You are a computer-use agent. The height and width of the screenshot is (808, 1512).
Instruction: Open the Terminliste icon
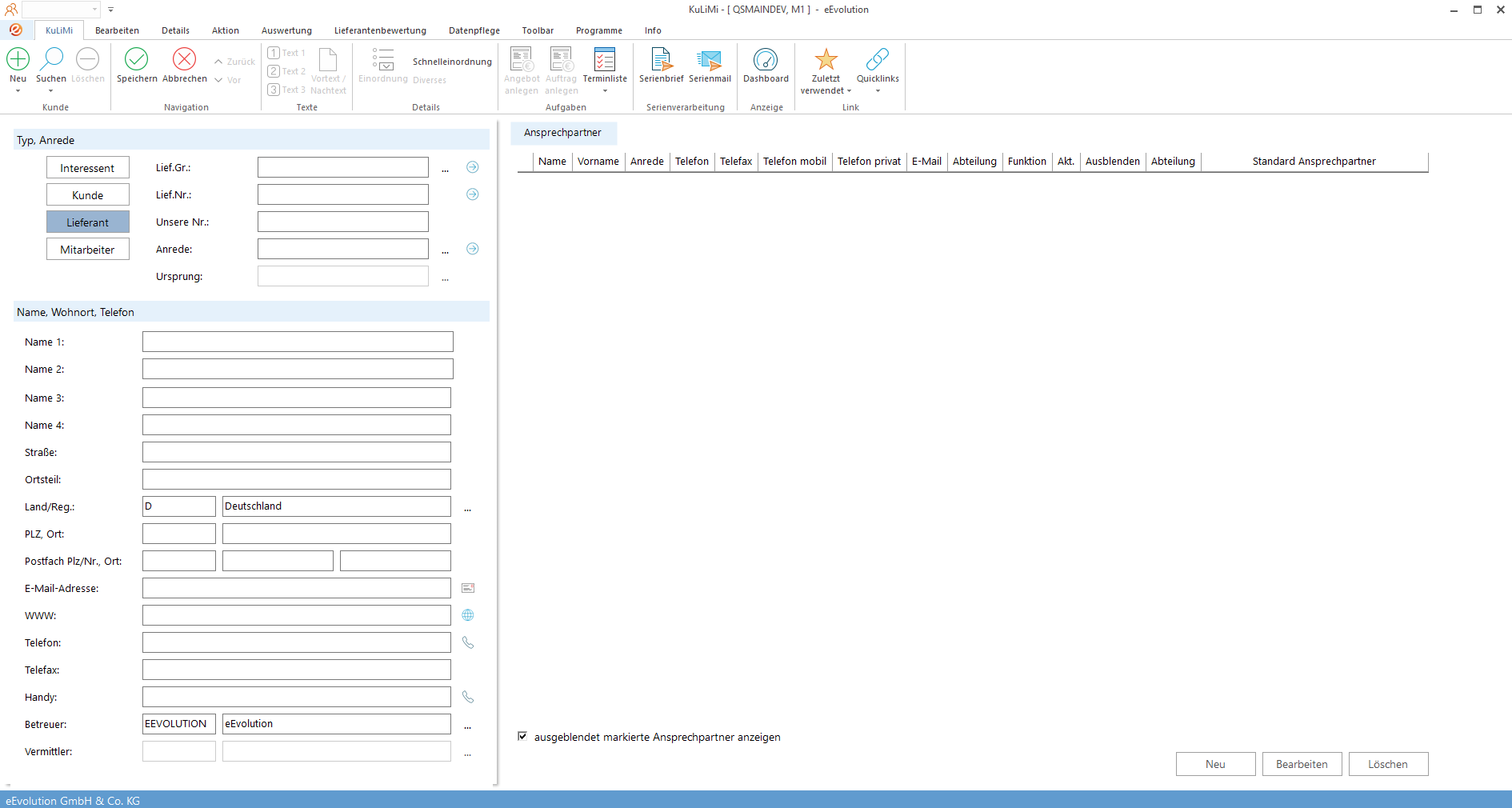pos(605,60)
